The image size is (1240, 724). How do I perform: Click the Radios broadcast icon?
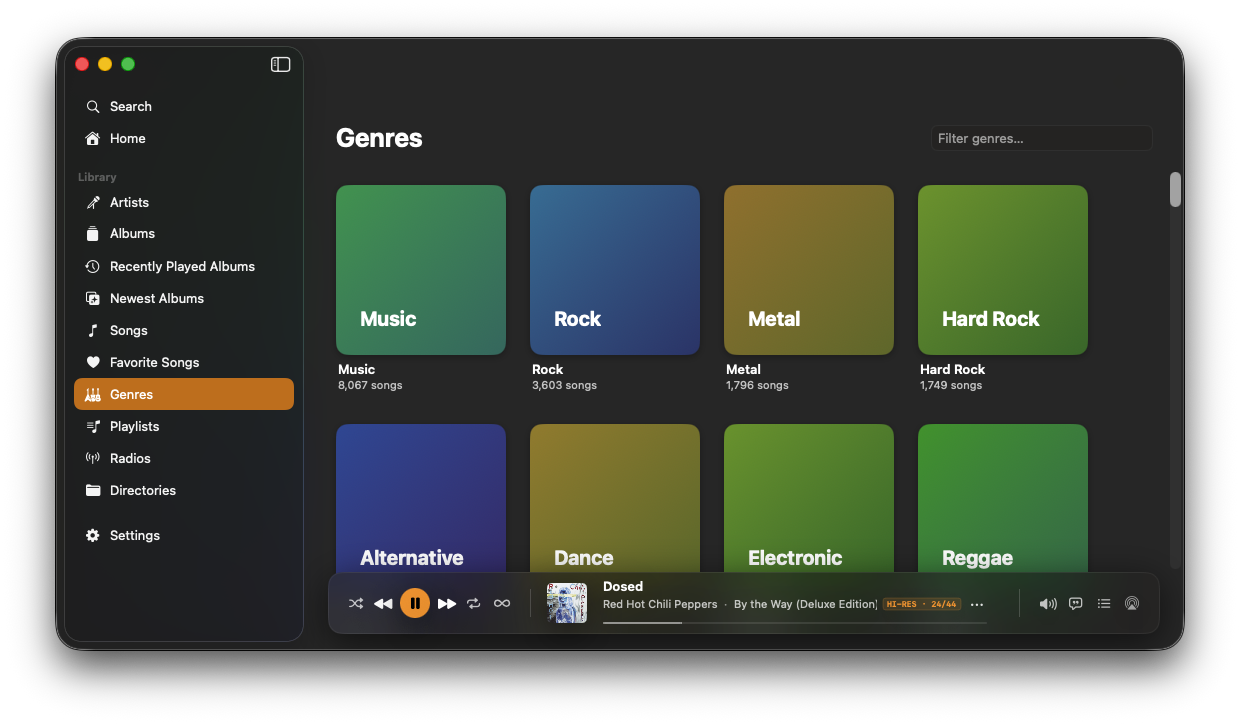coord(91,458)
